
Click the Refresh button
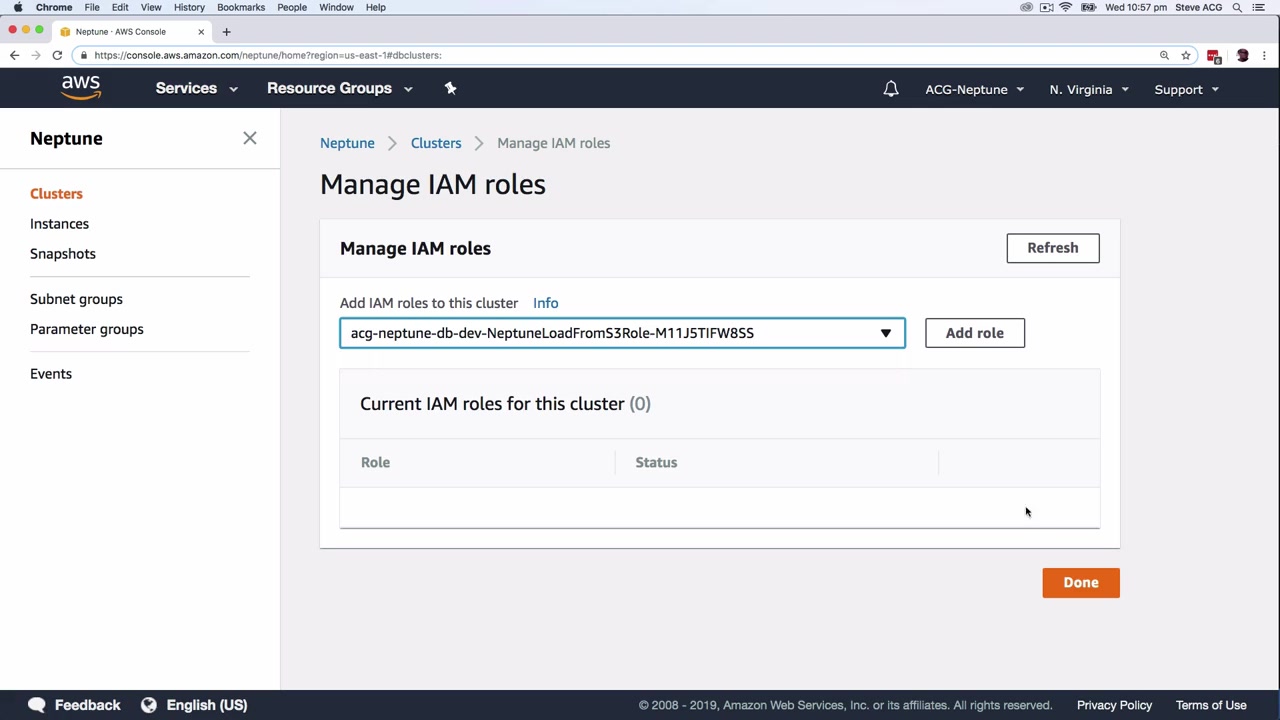click(x=1053, y=248)
